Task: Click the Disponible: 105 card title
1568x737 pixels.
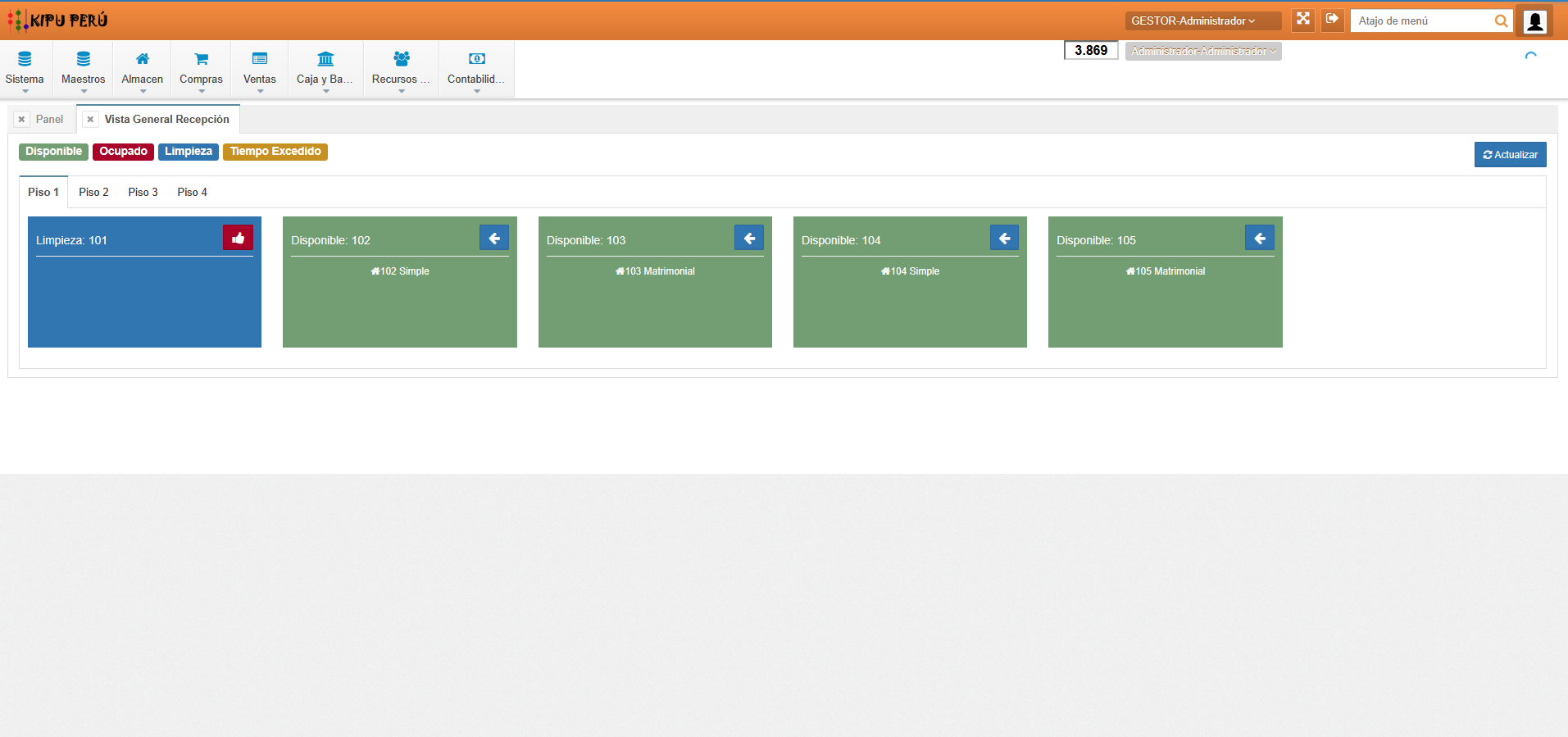Action: tap(1096, 240)
